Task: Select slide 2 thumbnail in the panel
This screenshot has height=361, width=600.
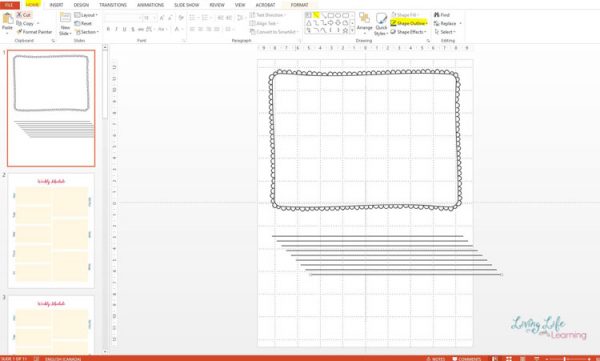Action: tap(51, 230)
